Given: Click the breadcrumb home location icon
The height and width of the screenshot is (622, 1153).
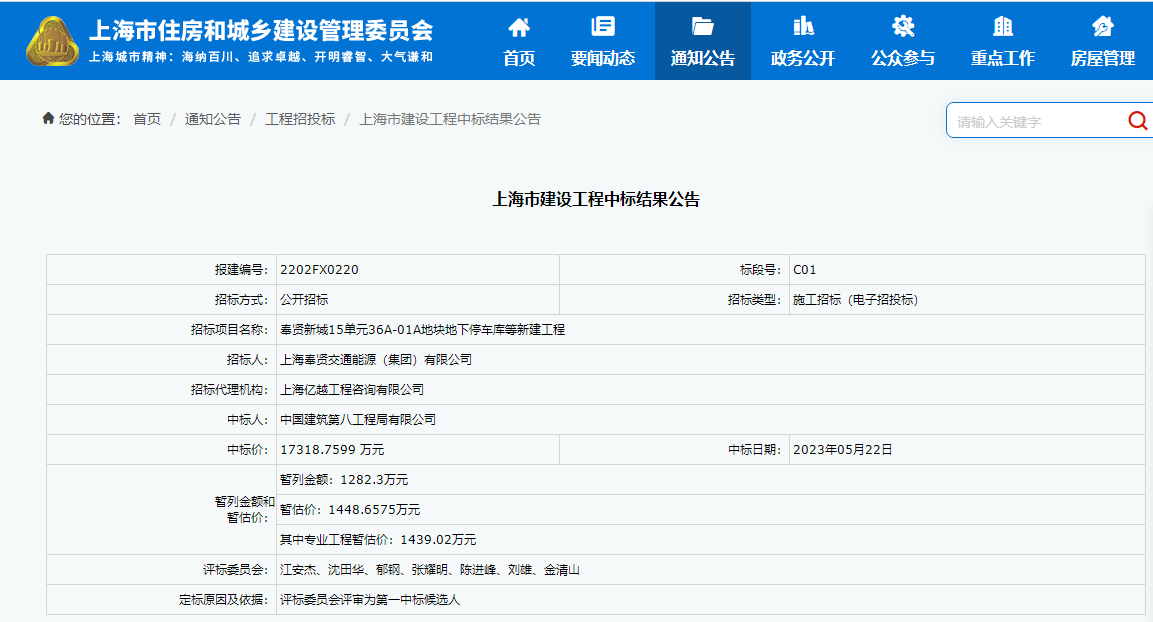Looking at the screenshot, I should (48, 119).
